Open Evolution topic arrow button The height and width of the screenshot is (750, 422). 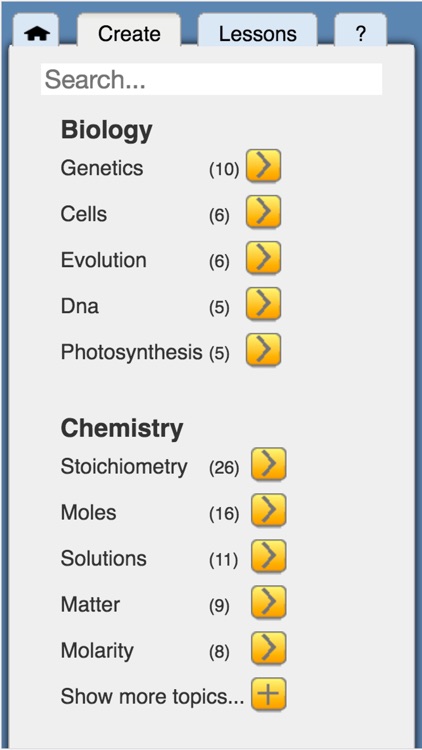pyautogui.click(x=264, y=258)
